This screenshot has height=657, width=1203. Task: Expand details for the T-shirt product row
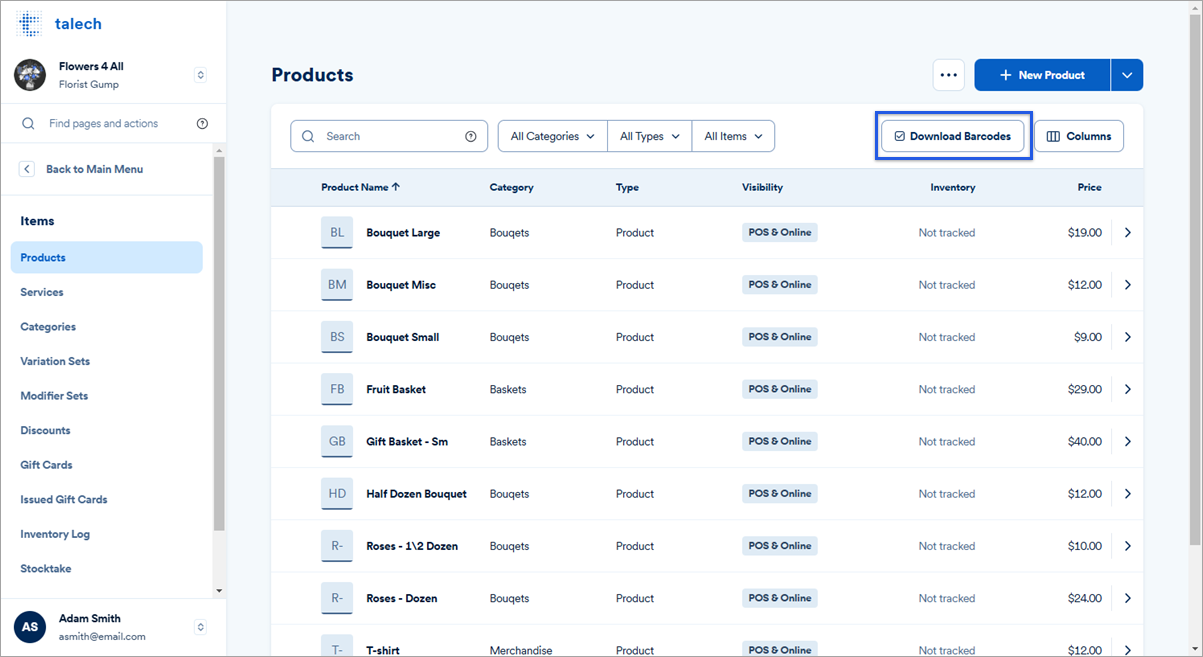(1128, 649)
